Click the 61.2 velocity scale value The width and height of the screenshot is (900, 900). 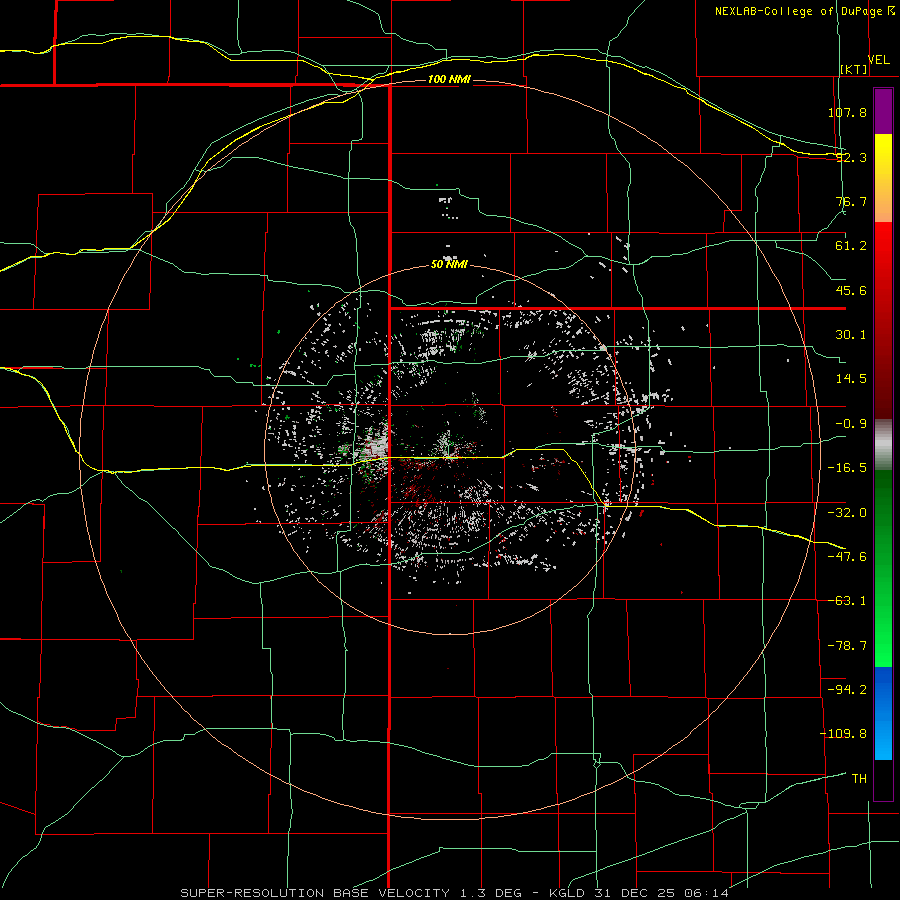pyautogui.click(x=851, y=246)
